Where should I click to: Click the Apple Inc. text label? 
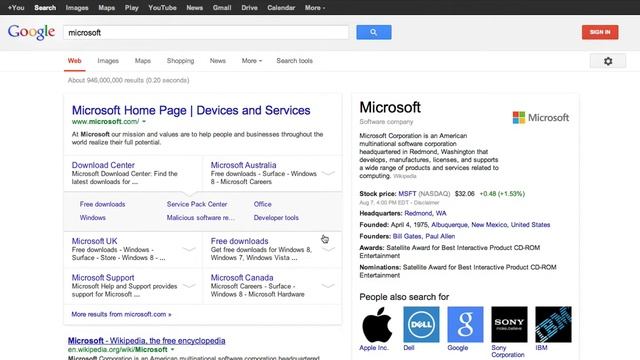374,348
